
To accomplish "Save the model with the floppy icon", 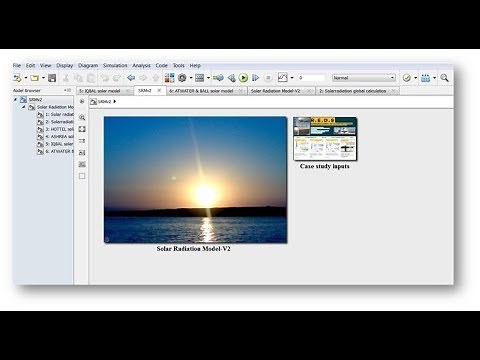I will point(52,78).
